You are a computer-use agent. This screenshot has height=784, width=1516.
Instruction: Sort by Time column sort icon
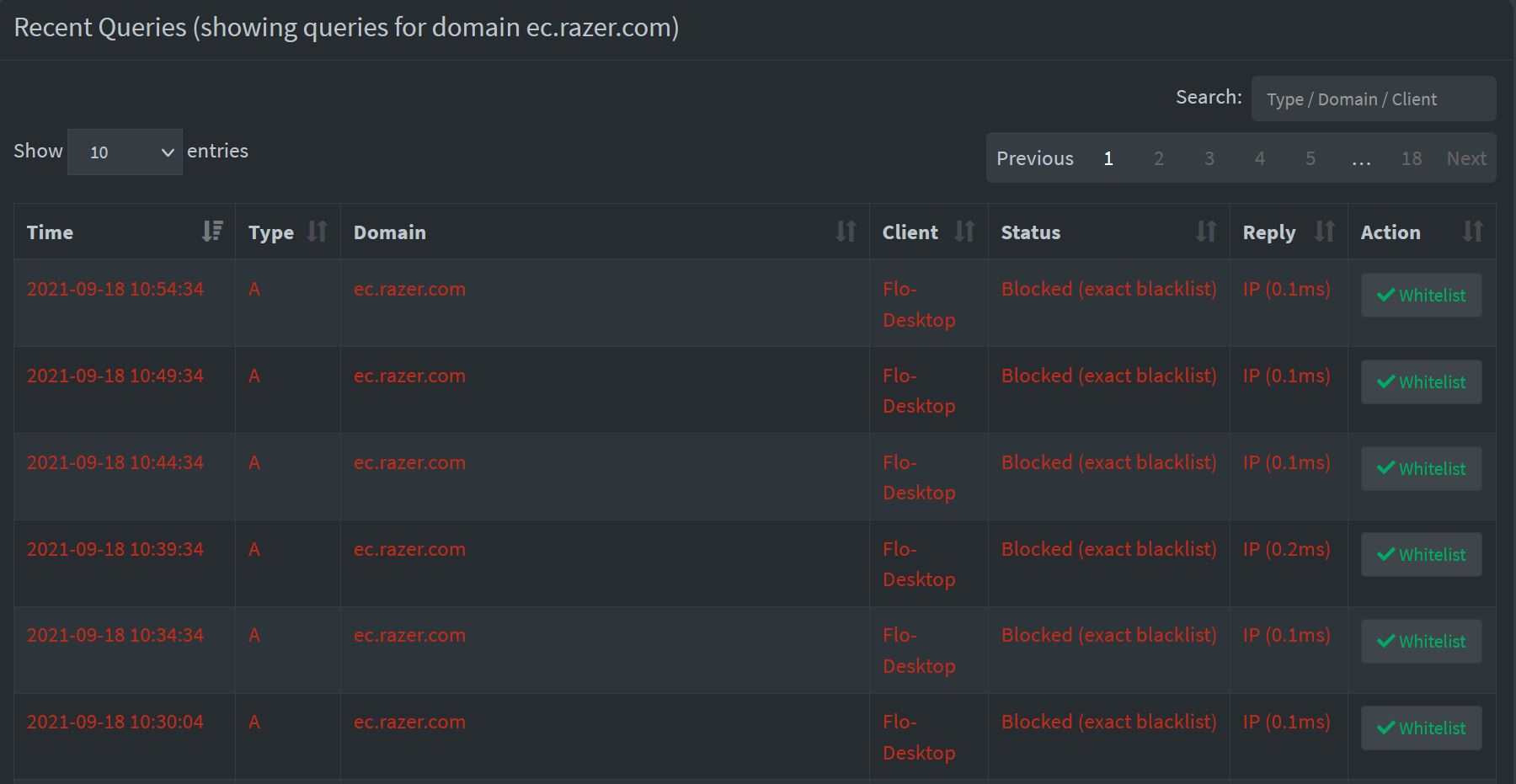coord(212,232)
